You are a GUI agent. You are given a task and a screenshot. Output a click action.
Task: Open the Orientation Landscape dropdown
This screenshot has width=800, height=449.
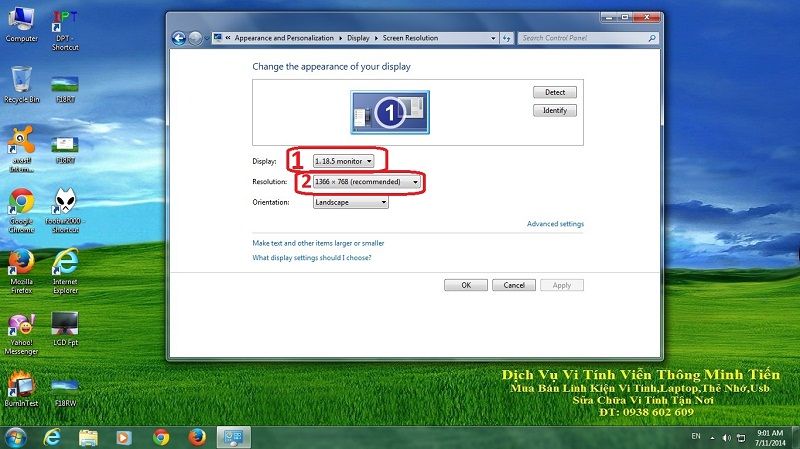(350, 202)
